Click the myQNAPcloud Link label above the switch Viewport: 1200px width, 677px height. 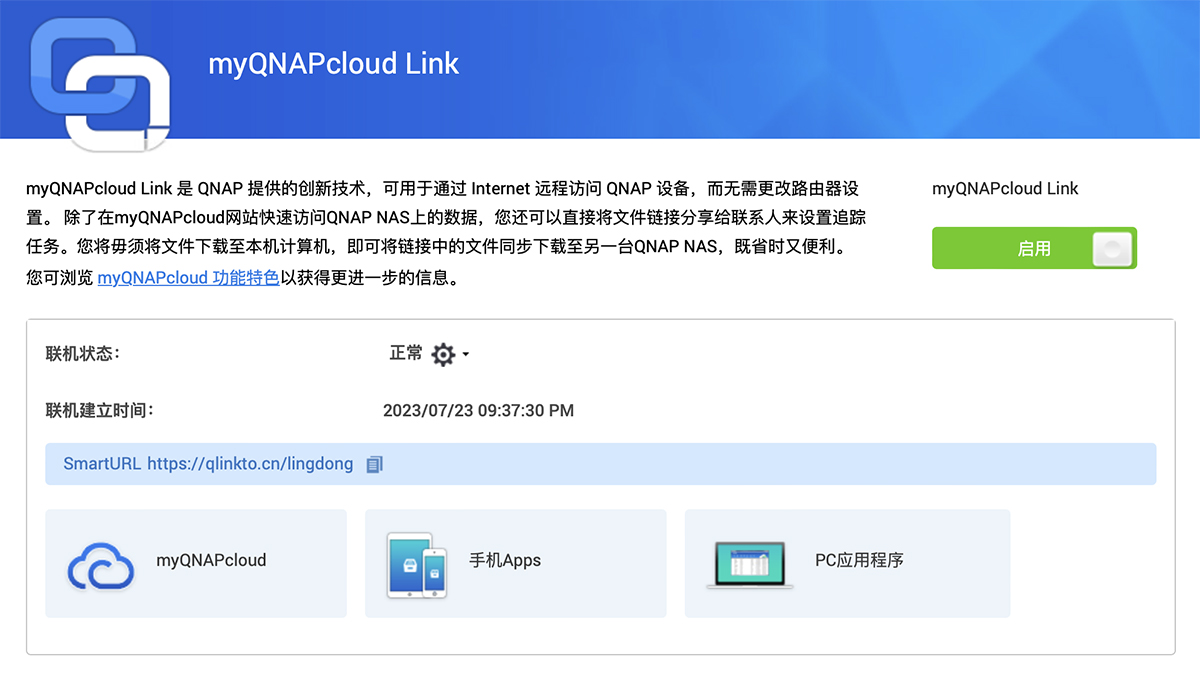point(1005,188)
